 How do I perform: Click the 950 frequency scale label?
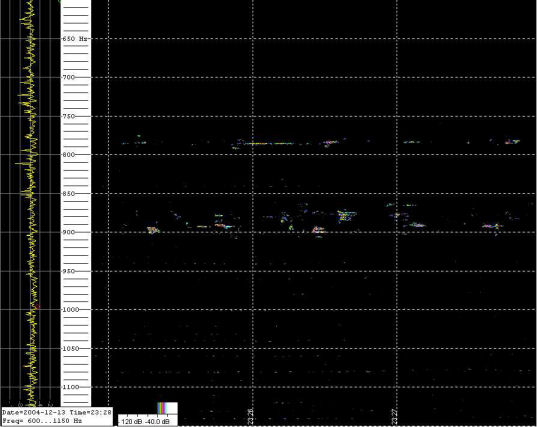[68, 271]
